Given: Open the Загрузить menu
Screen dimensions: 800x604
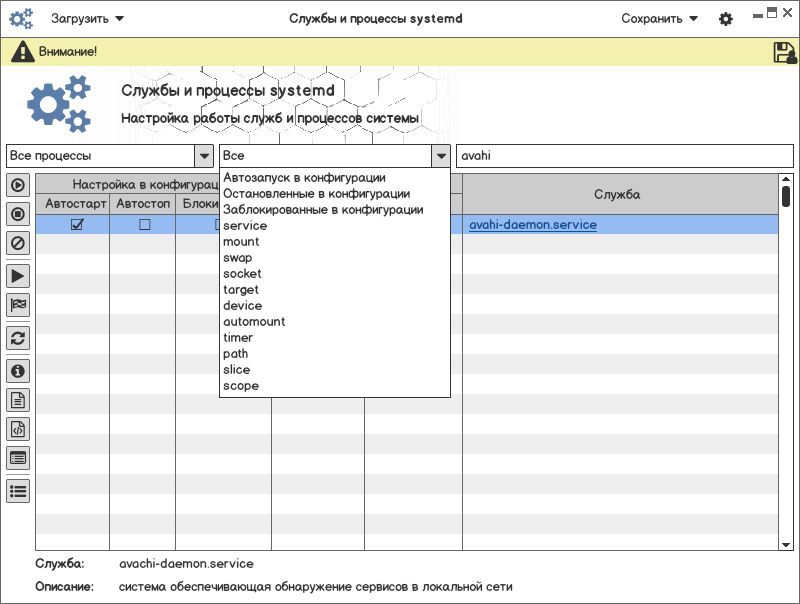Looking at the screenshot, I should click(x=88, y=18).
